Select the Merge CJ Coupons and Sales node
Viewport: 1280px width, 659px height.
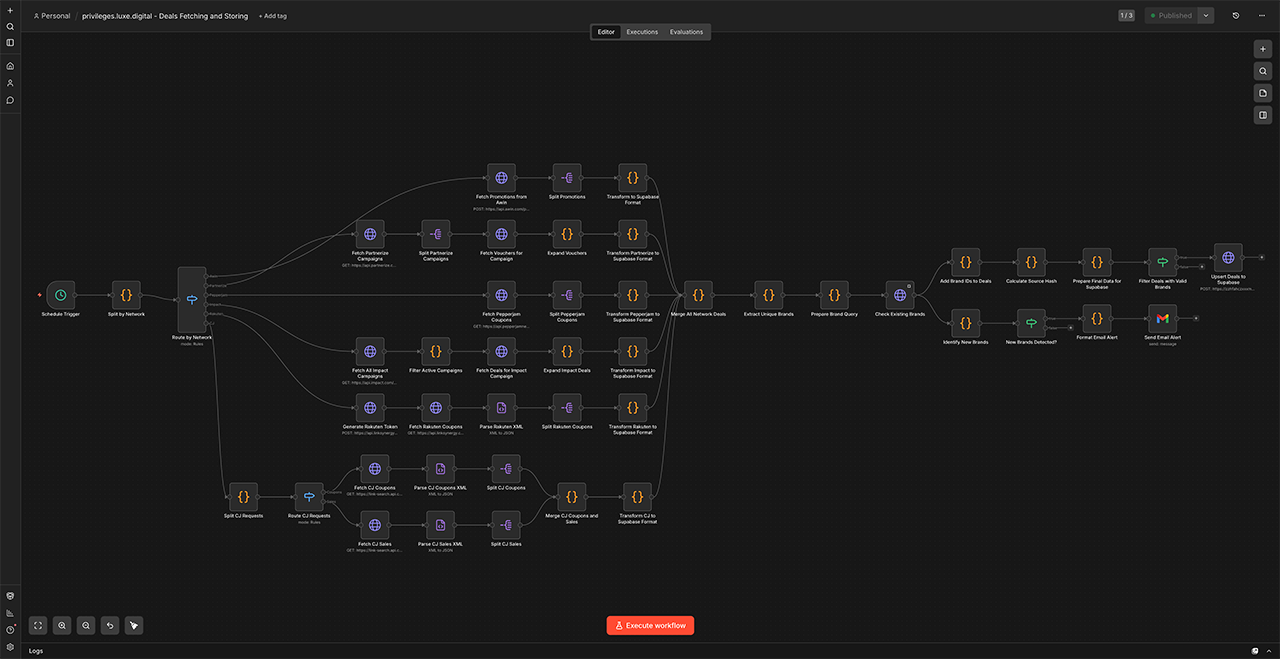point(571,497)
